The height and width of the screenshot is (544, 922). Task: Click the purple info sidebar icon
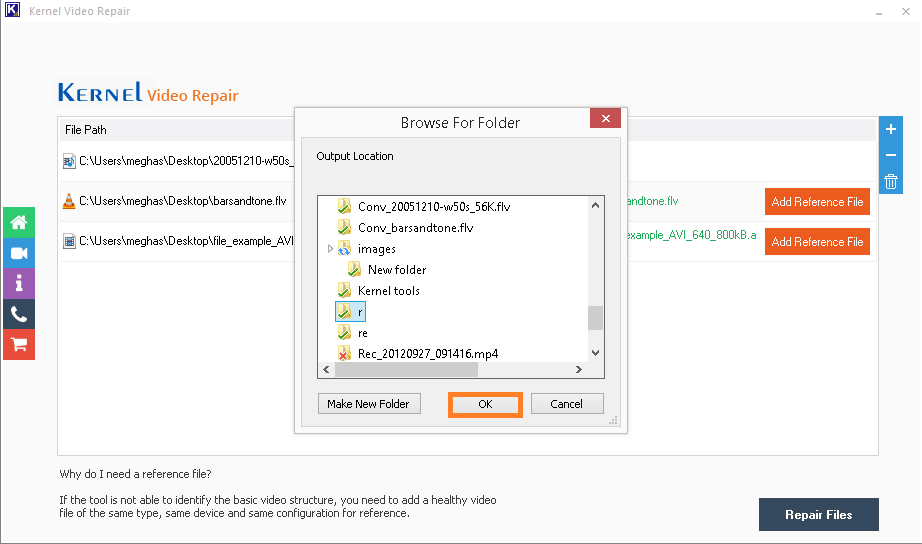19,283
